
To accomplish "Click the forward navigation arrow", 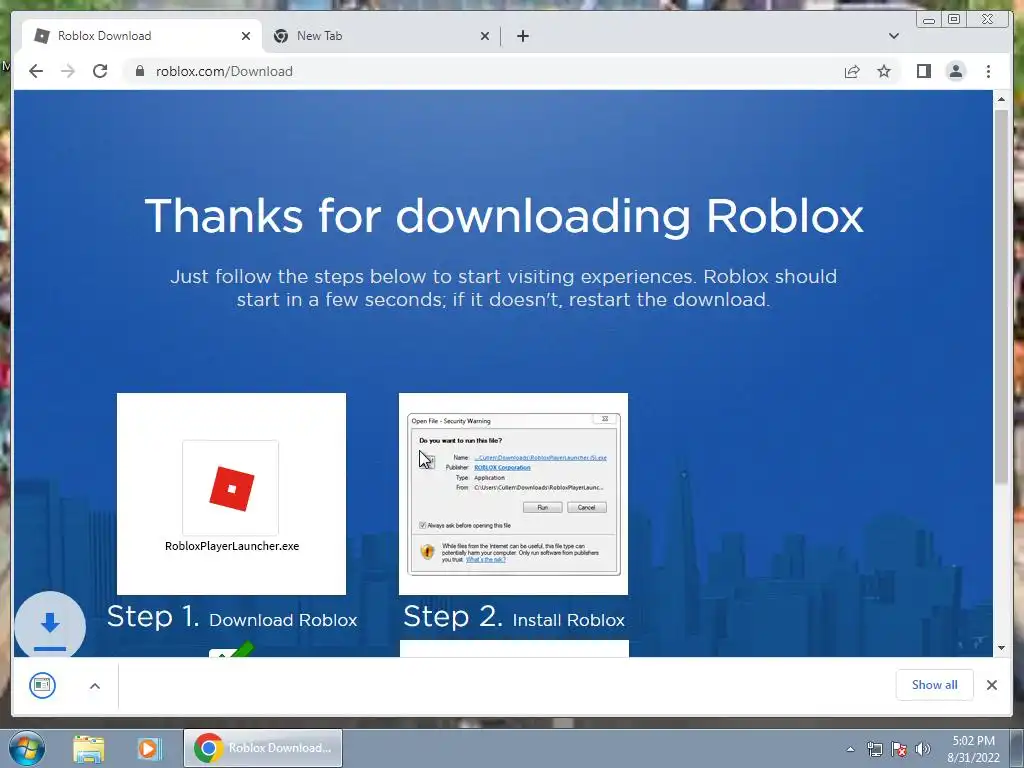I will click(68, 71).
